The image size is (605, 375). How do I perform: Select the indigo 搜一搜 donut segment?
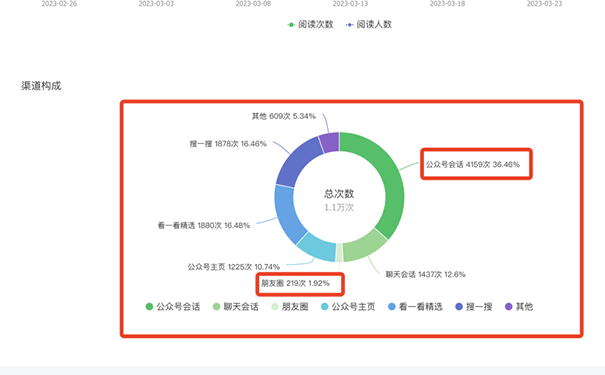[297, 164]
